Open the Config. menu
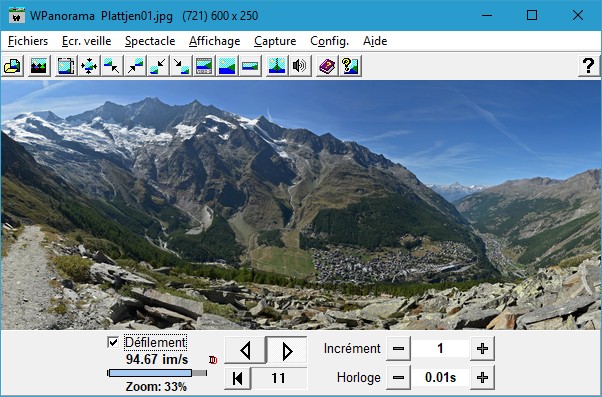The width and height of the screenshot is (602, 397). pos(329,41)
